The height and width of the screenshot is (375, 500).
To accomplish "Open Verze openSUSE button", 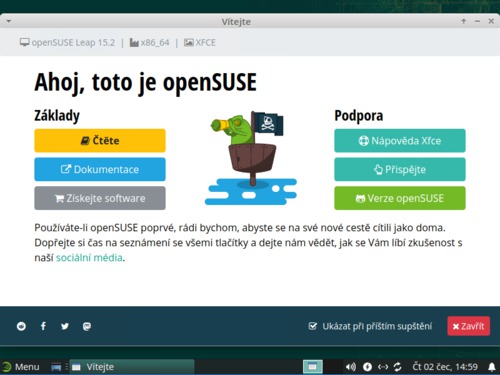I will pyautogui.click(x=400, y=198).
